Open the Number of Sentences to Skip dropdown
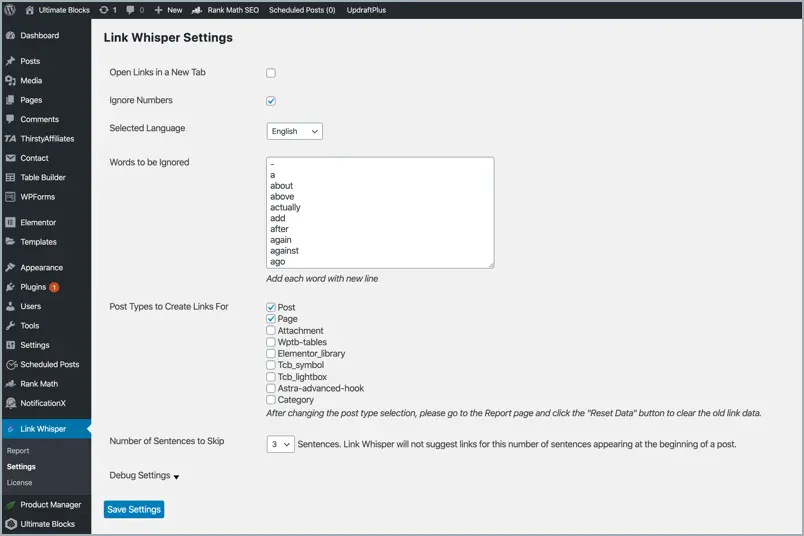This screenshot has width=804, height=536. click(x=280, y=444)
